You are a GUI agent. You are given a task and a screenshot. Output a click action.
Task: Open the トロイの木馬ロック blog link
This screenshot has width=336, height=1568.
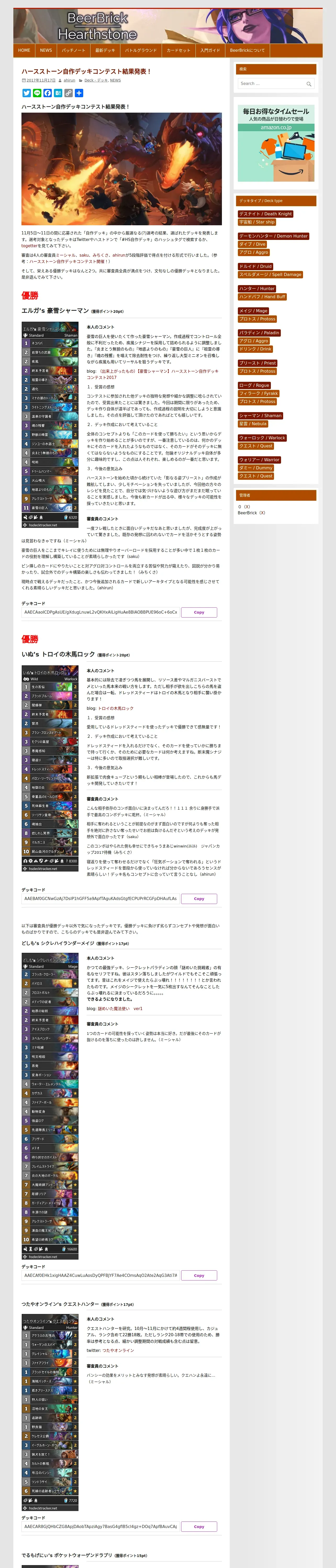[116, 708]
